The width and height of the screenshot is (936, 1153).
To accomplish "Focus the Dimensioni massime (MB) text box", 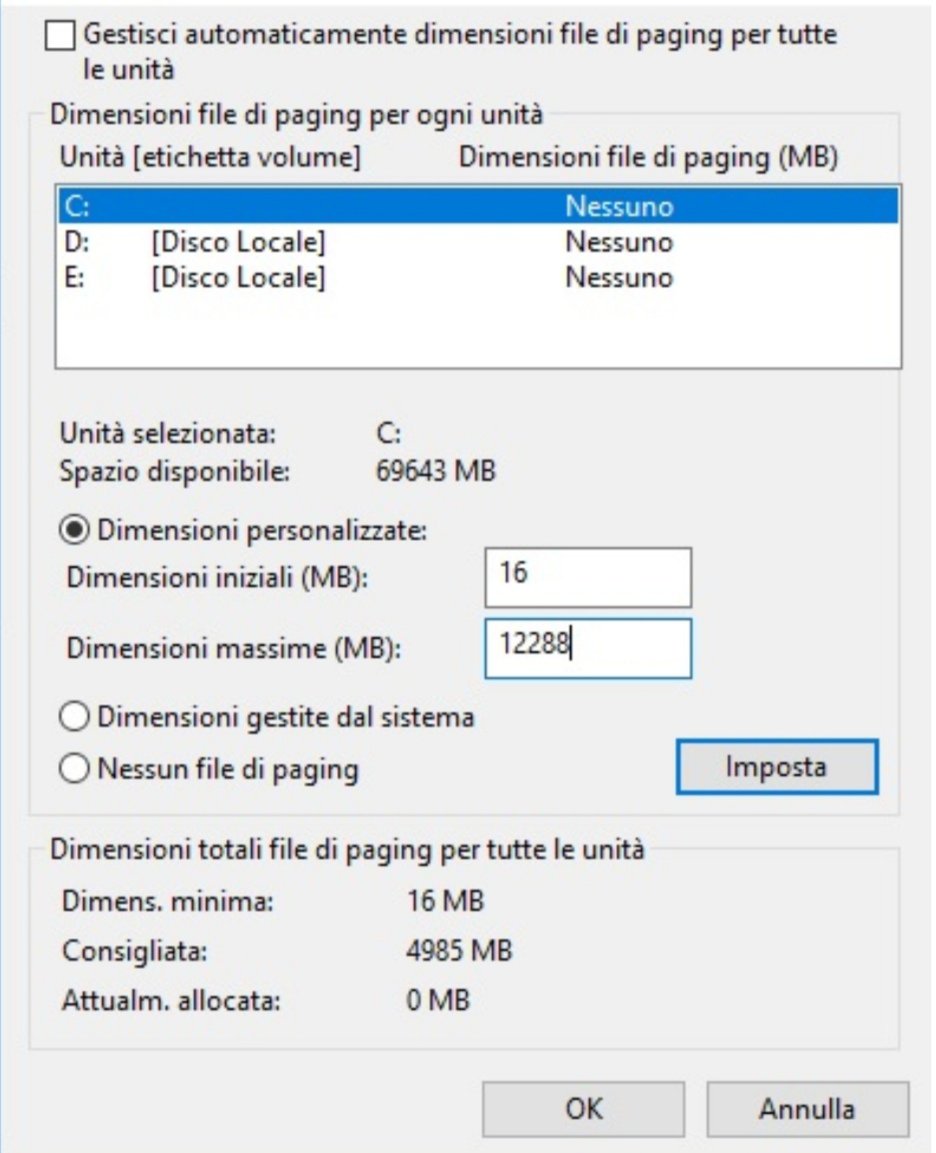I will pos(587,647).
